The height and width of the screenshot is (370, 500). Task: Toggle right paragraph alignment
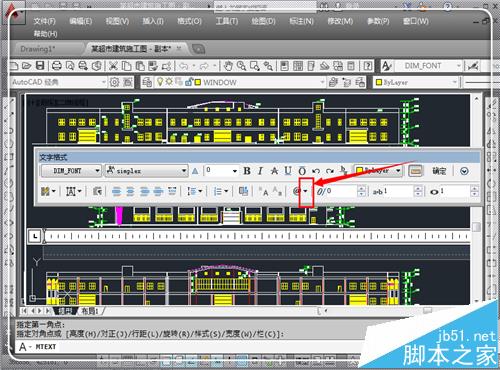tap(144, 191)
